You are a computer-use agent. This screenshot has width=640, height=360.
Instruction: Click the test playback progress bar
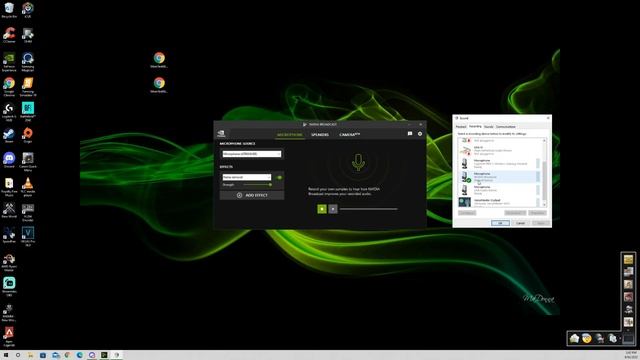coord(369,209)
